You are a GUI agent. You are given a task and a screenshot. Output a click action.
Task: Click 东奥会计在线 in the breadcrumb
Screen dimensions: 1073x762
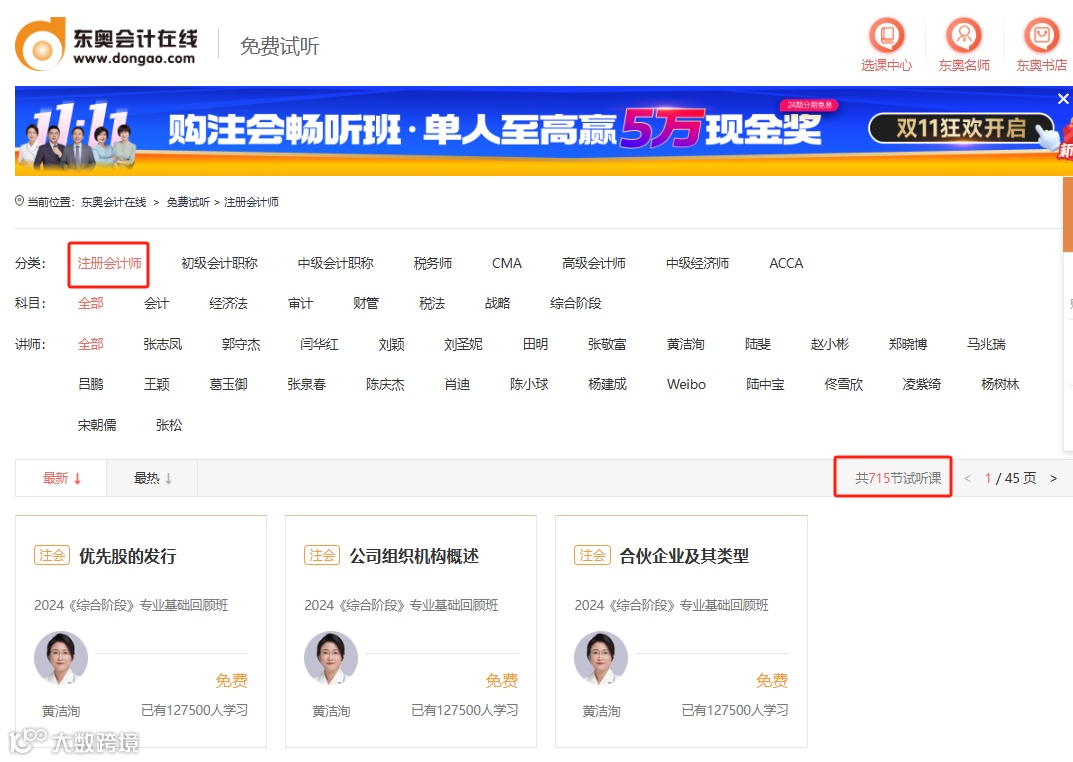pos(114,202)
